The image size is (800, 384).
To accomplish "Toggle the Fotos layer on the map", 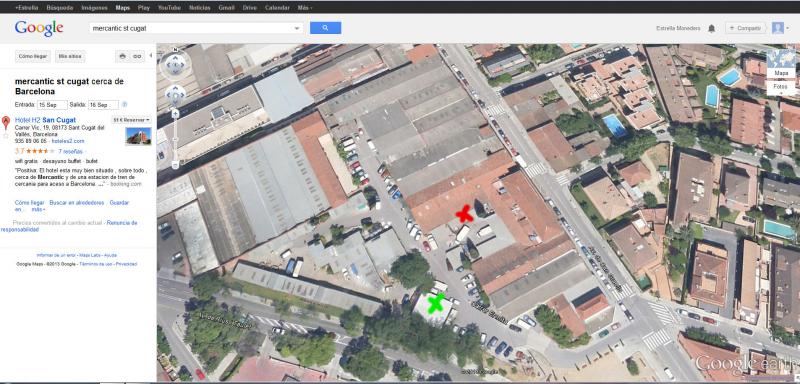I will [781, 86].
